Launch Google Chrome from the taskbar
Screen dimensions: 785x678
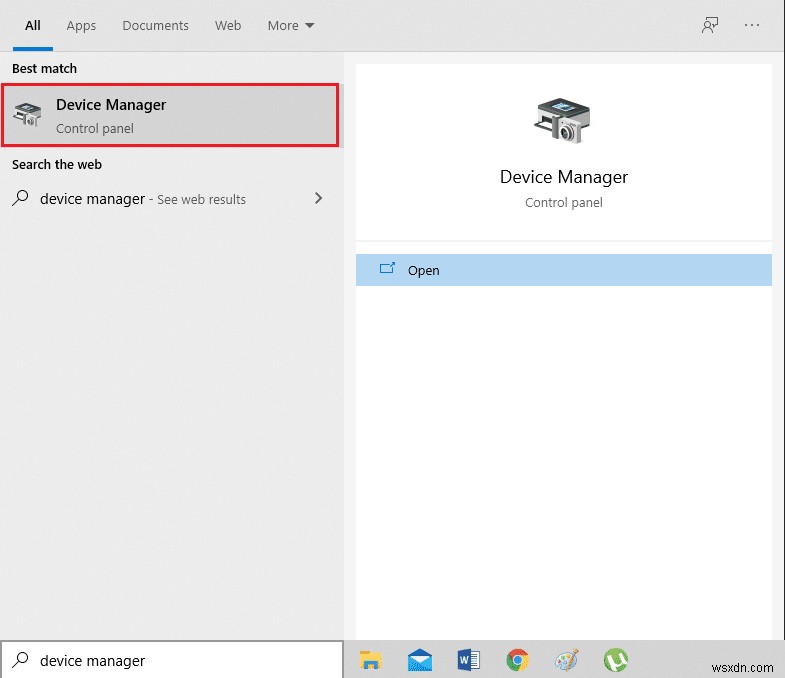point(518,660)
